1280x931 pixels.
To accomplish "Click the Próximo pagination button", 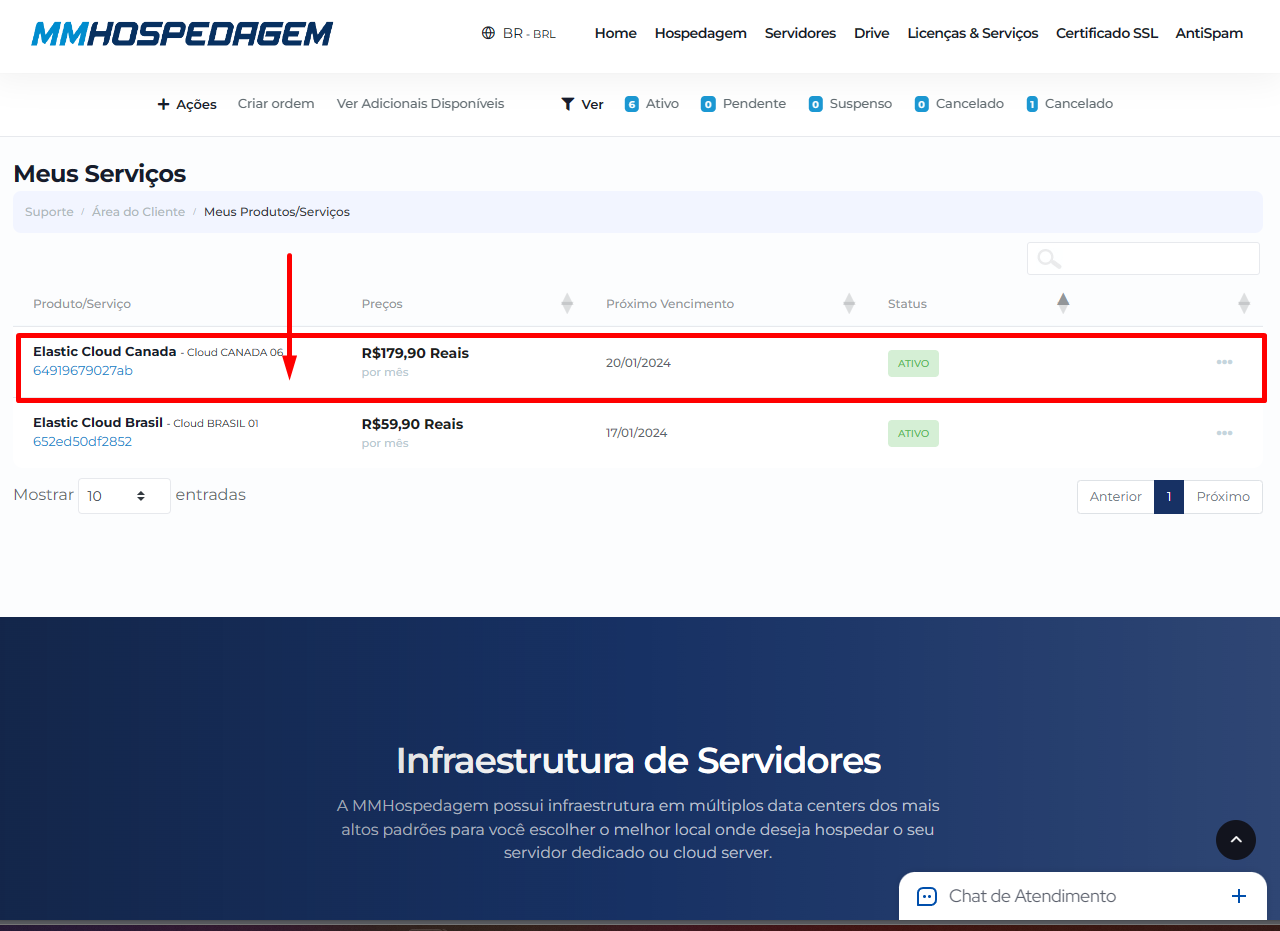I will pos(1223,497).
